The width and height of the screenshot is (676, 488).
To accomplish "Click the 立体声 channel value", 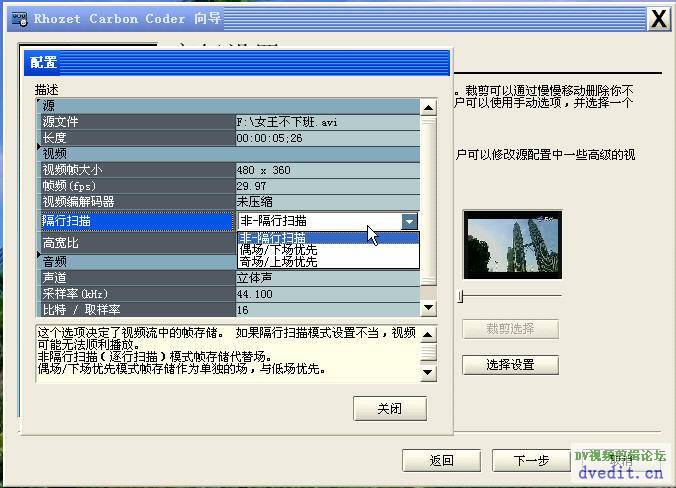I will pyautogui.click(x=254, y=278).
